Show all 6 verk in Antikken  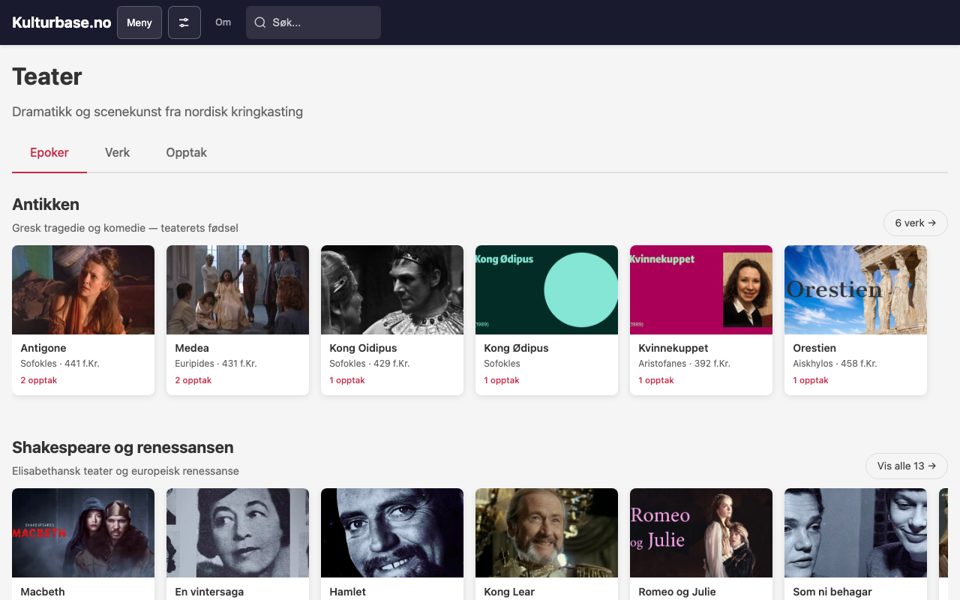coord(915,223)
